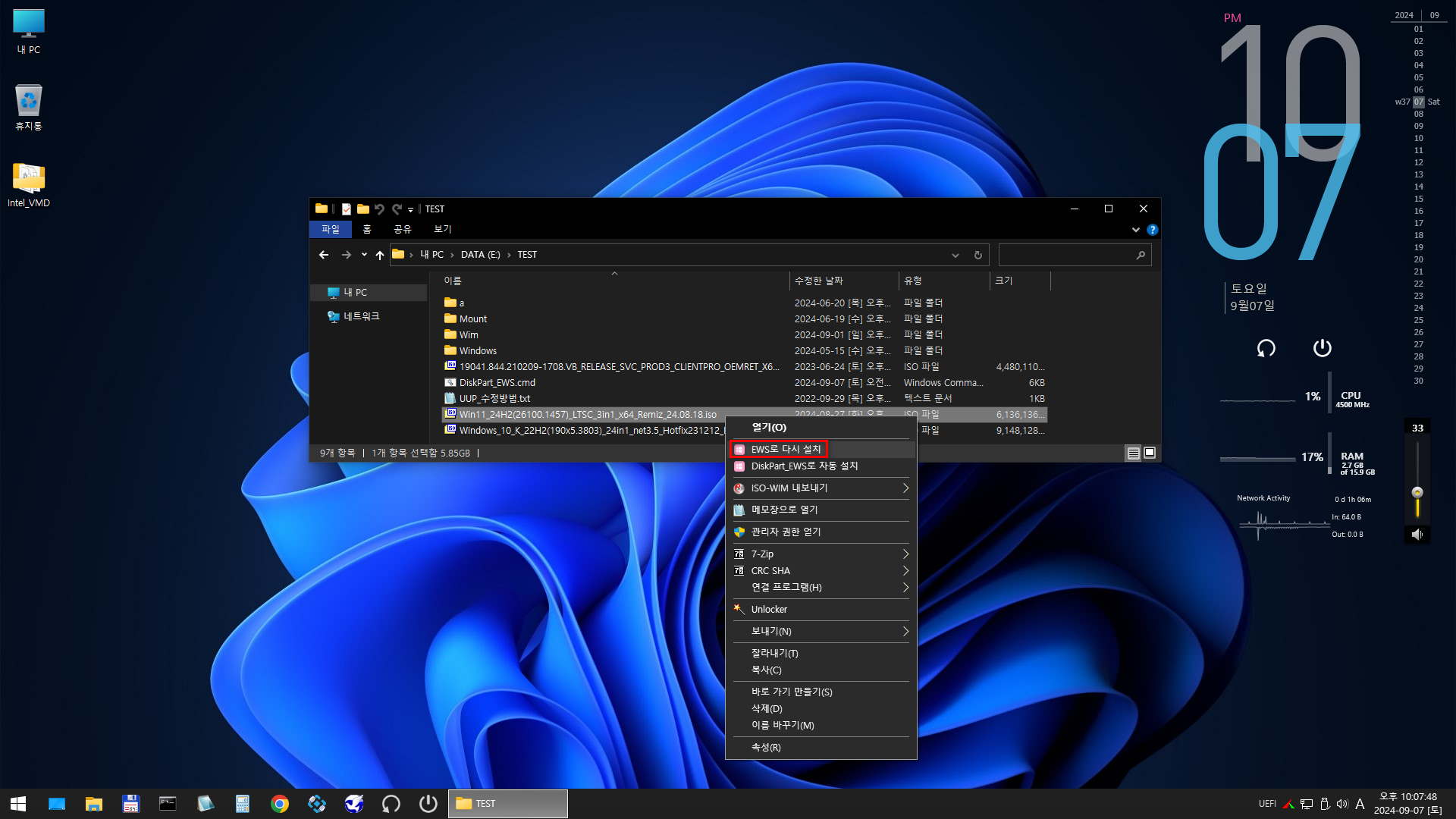Choose 이름 바꾸기(M) menu entry
This screenshot has height=819, width=1456.
[x=821, y=726]
